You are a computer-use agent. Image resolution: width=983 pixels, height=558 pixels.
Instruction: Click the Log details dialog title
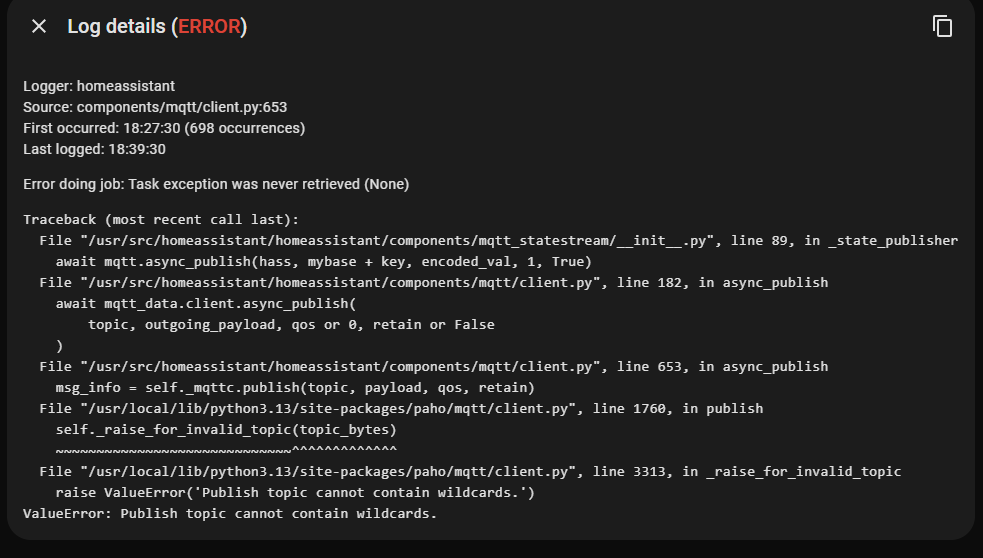115,27
